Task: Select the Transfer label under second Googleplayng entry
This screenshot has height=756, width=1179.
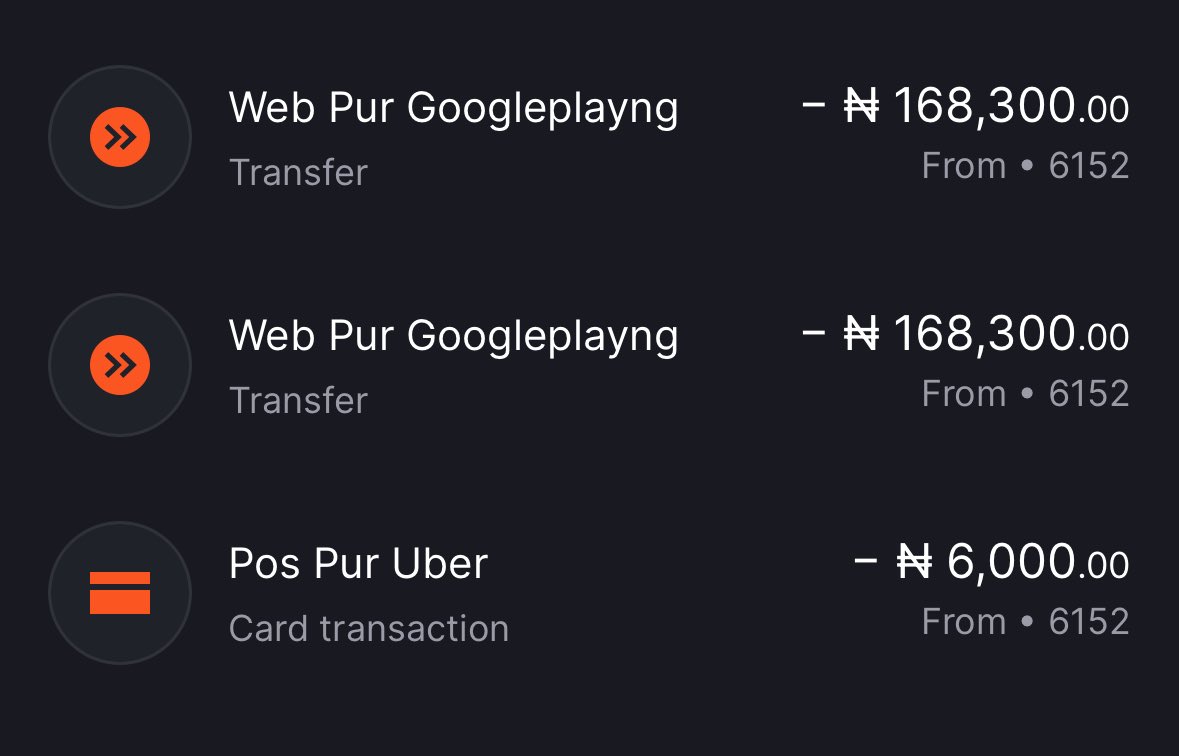Action: click(299, 400)
